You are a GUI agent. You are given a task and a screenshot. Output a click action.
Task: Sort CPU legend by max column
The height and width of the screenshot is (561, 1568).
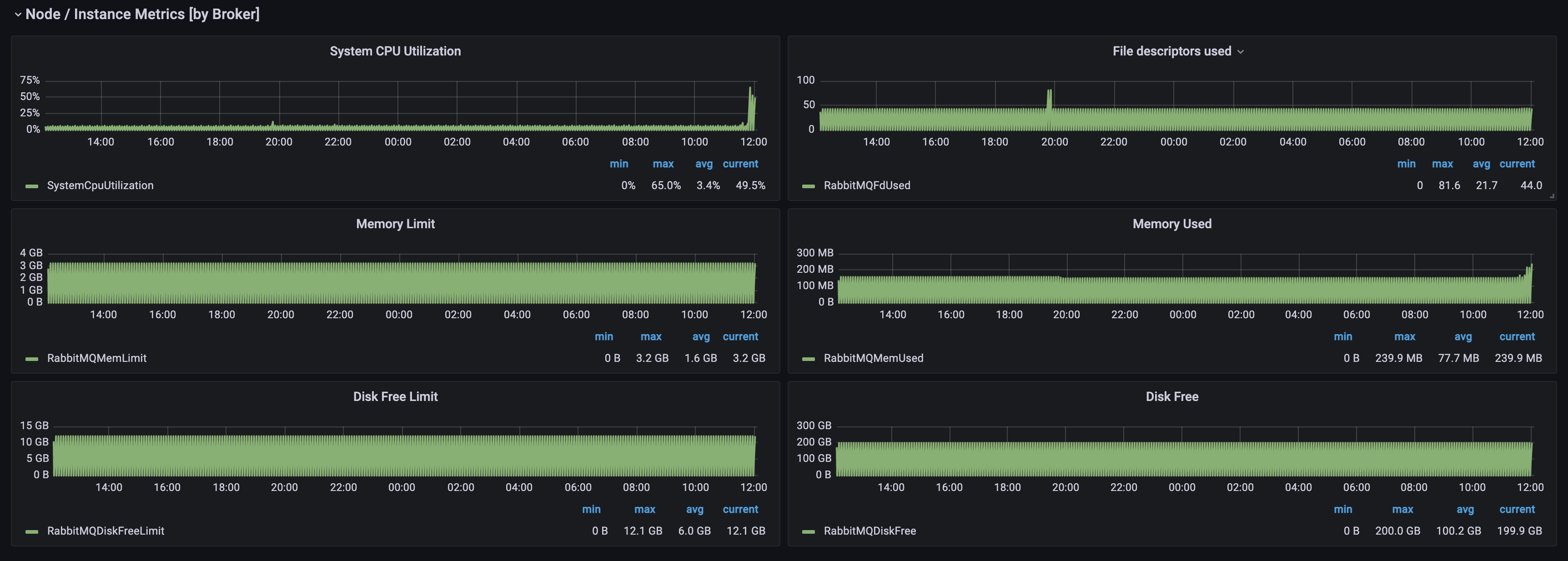click(x=663, y=164)
